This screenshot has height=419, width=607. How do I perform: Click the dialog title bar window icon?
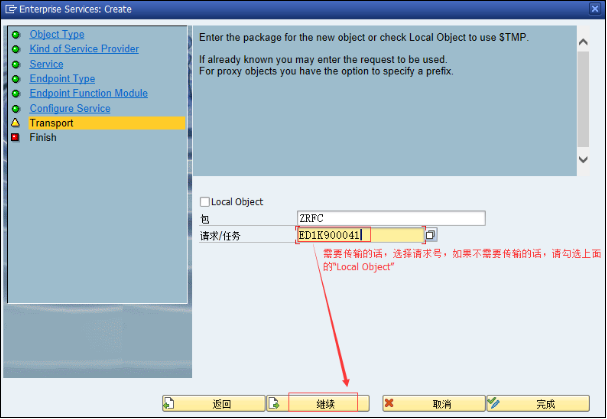(x=10, y=9)
